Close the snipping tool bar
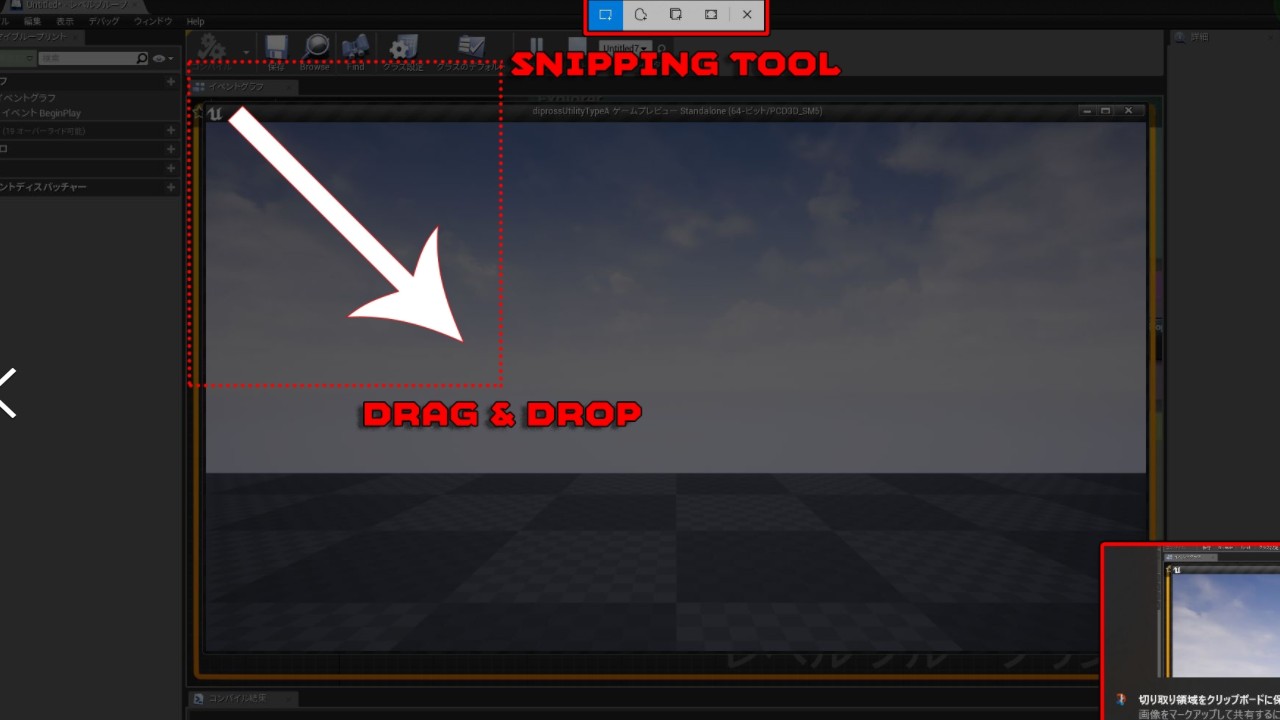The image size is (1280, 720). point(747,15)
